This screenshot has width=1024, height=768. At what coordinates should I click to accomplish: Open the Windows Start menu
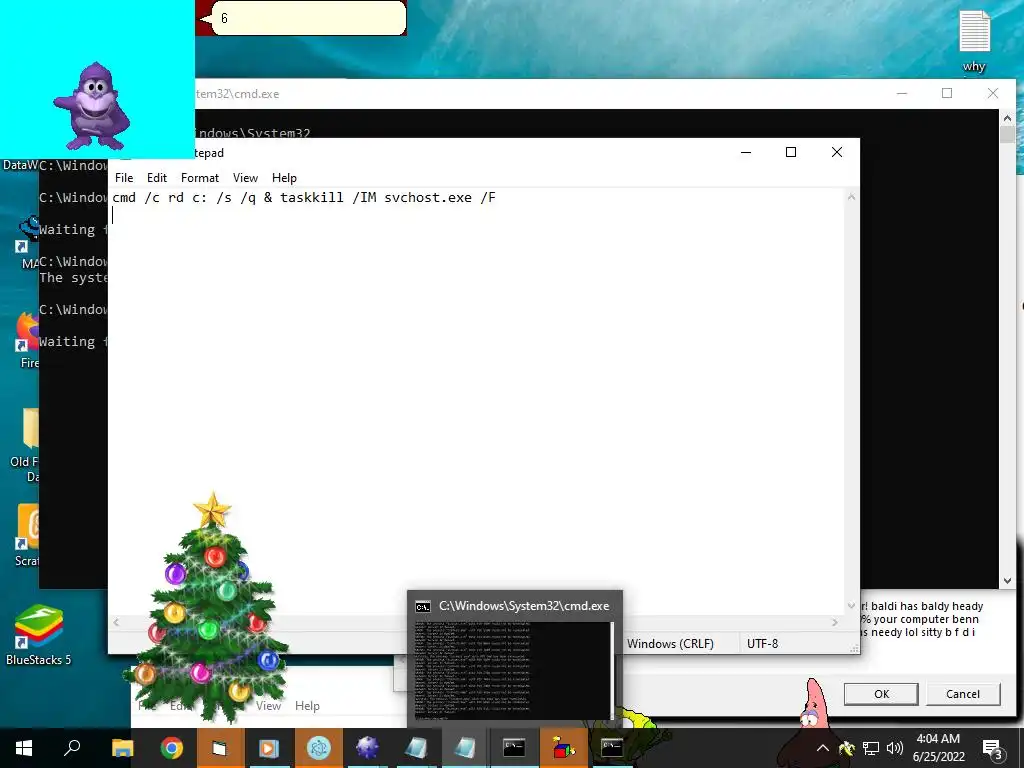[24, 748]
